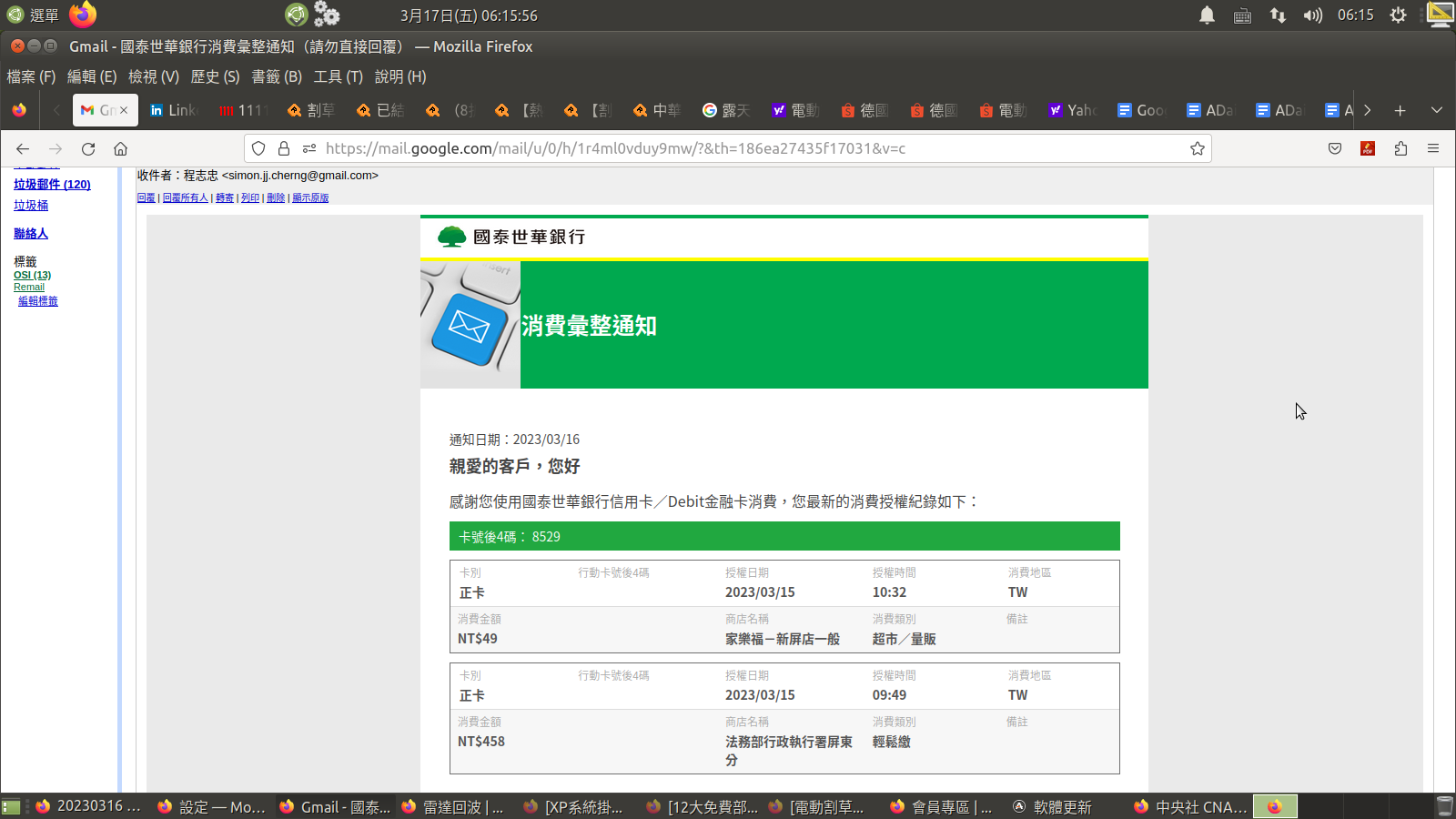Open the 歷史 (S) menu
The width and height of the screenshot is (1456, 819).
215,76
